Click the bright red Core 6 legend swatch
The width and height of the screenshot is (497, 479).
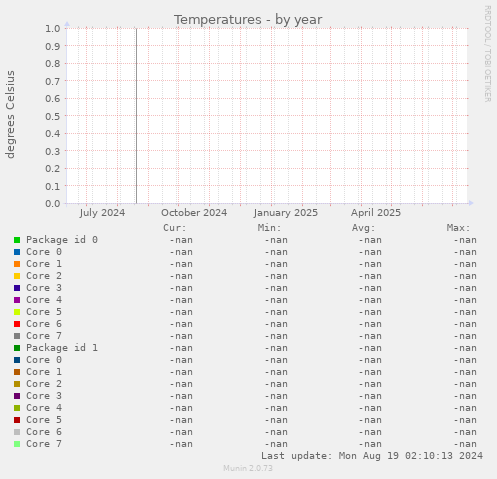(17, 324)
